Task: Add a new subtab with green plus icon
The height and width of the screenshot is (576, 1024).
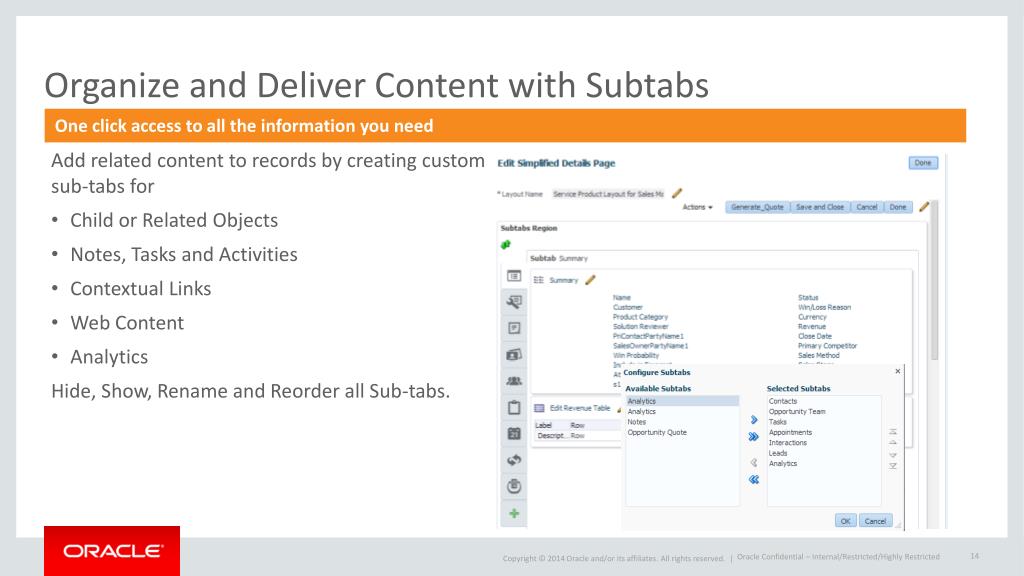Action: [514, 513]
